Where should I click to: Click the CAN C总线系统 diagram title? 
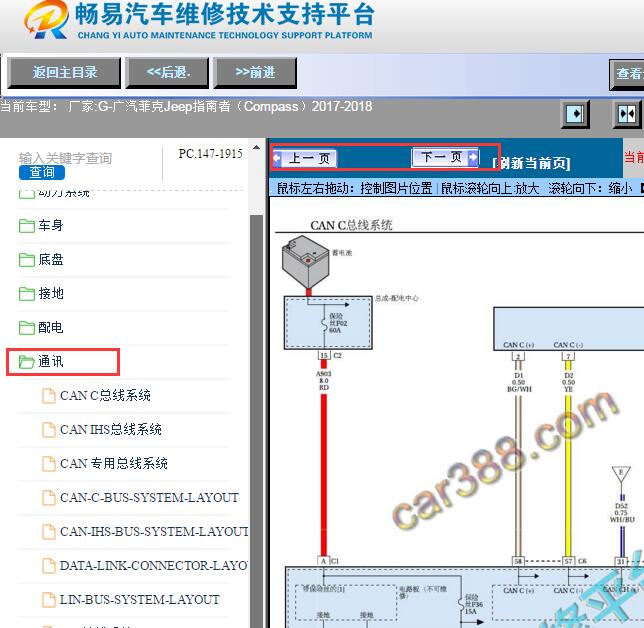(351, 225)
